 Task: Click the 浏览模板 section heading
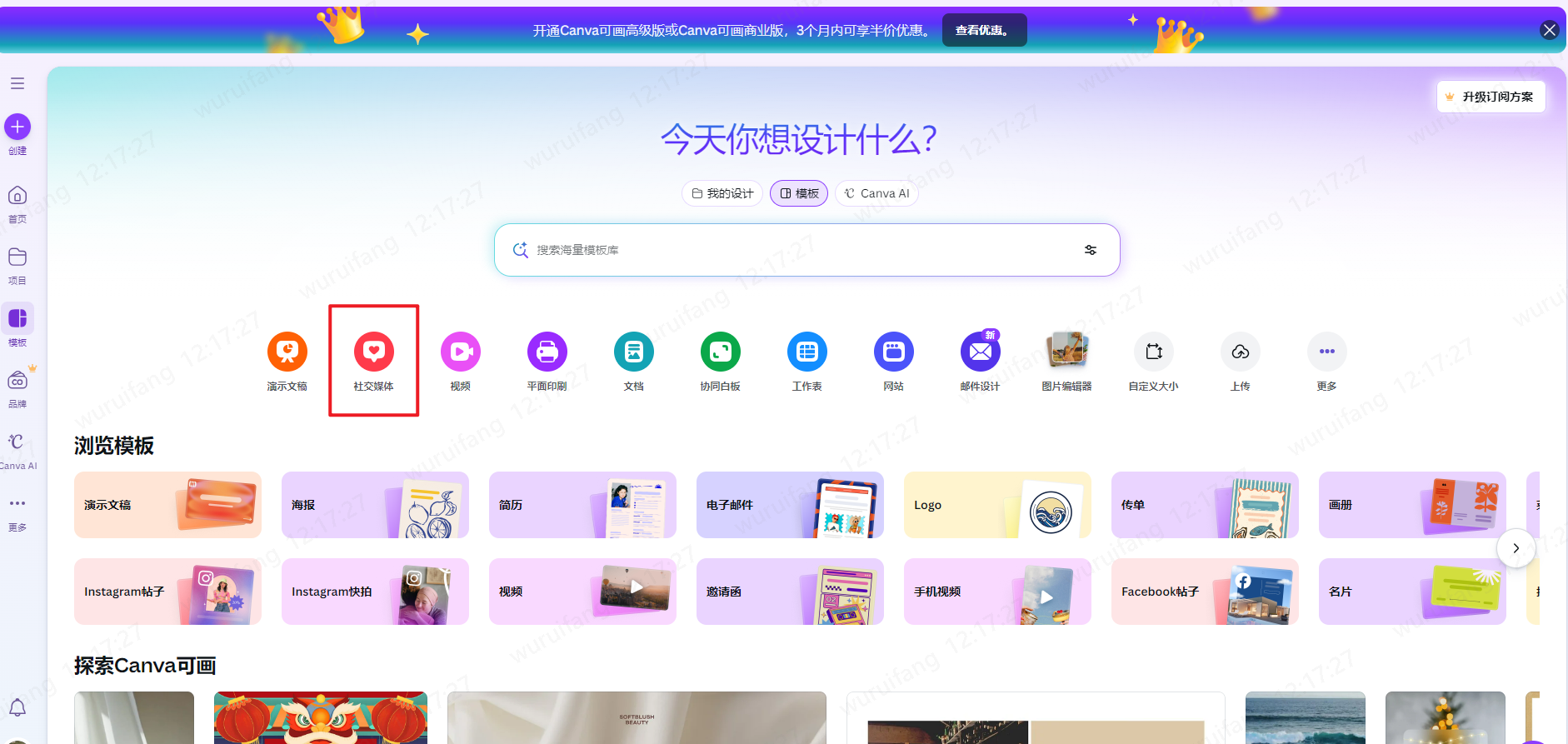point(114,446)
